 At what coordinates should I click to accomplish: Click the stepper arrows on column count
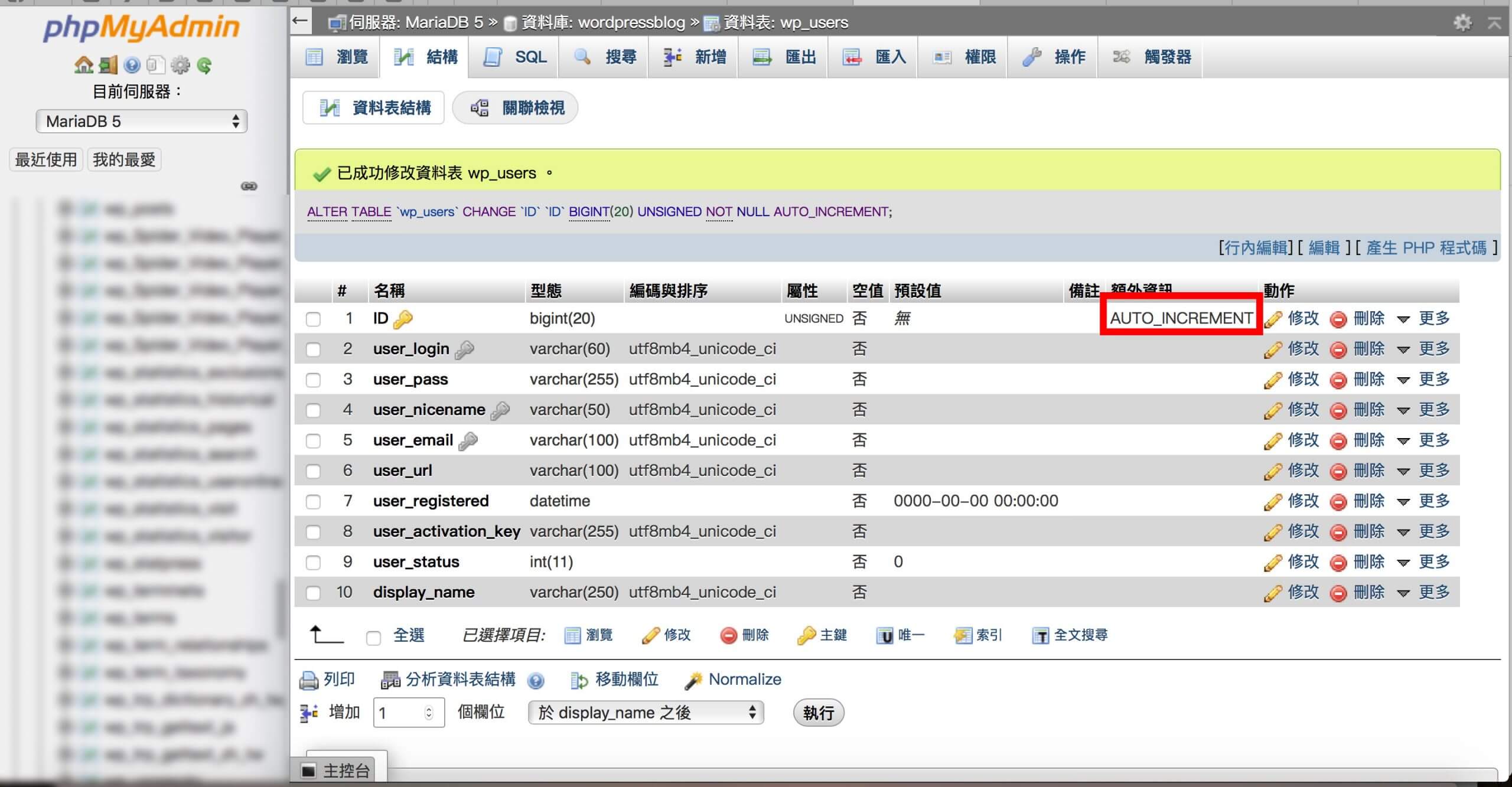429,713
